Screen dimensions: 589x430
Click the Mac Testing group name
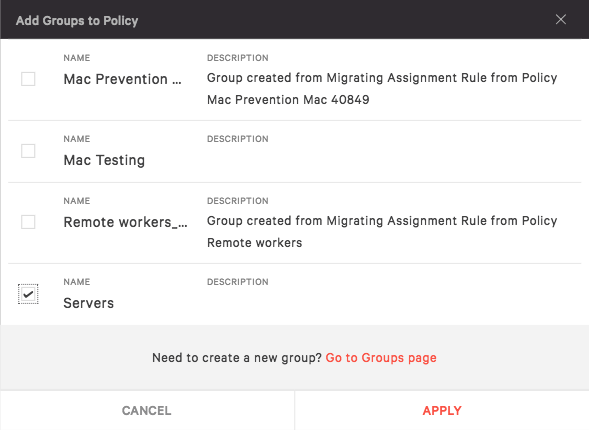point(104,160)
